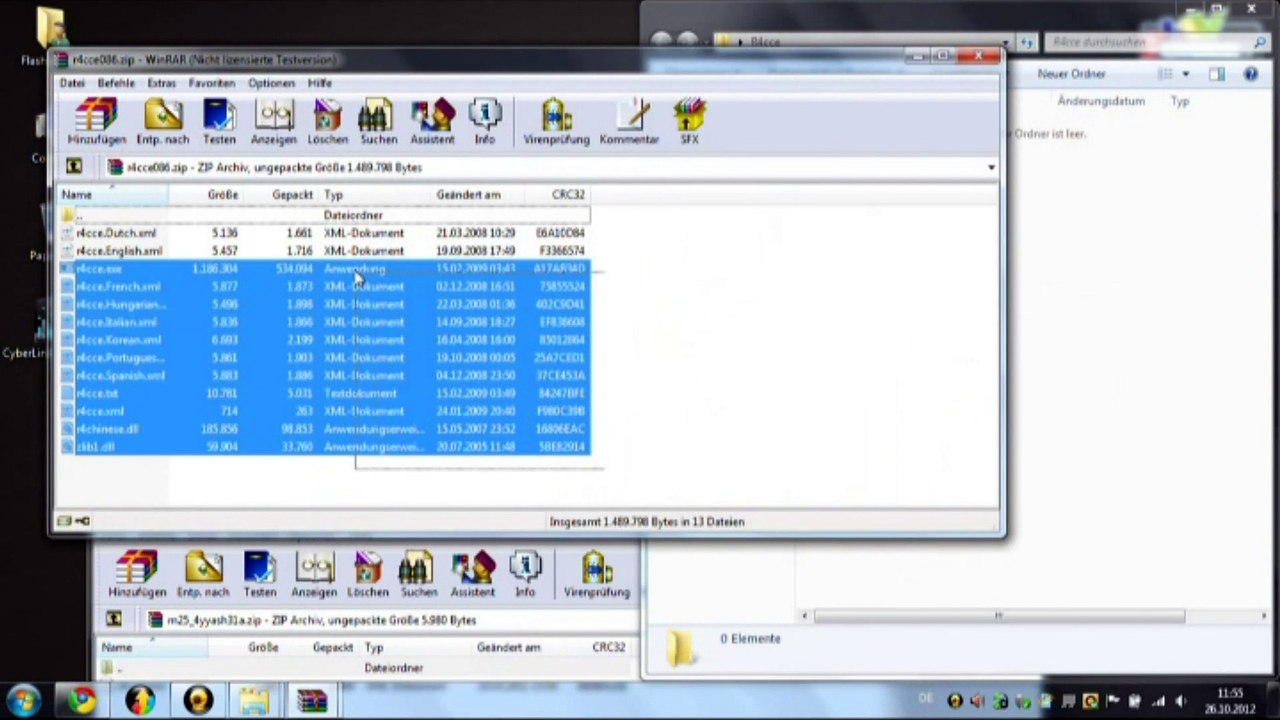Open the Optionen menu
1280x720 pixels.
click(272, 83)
